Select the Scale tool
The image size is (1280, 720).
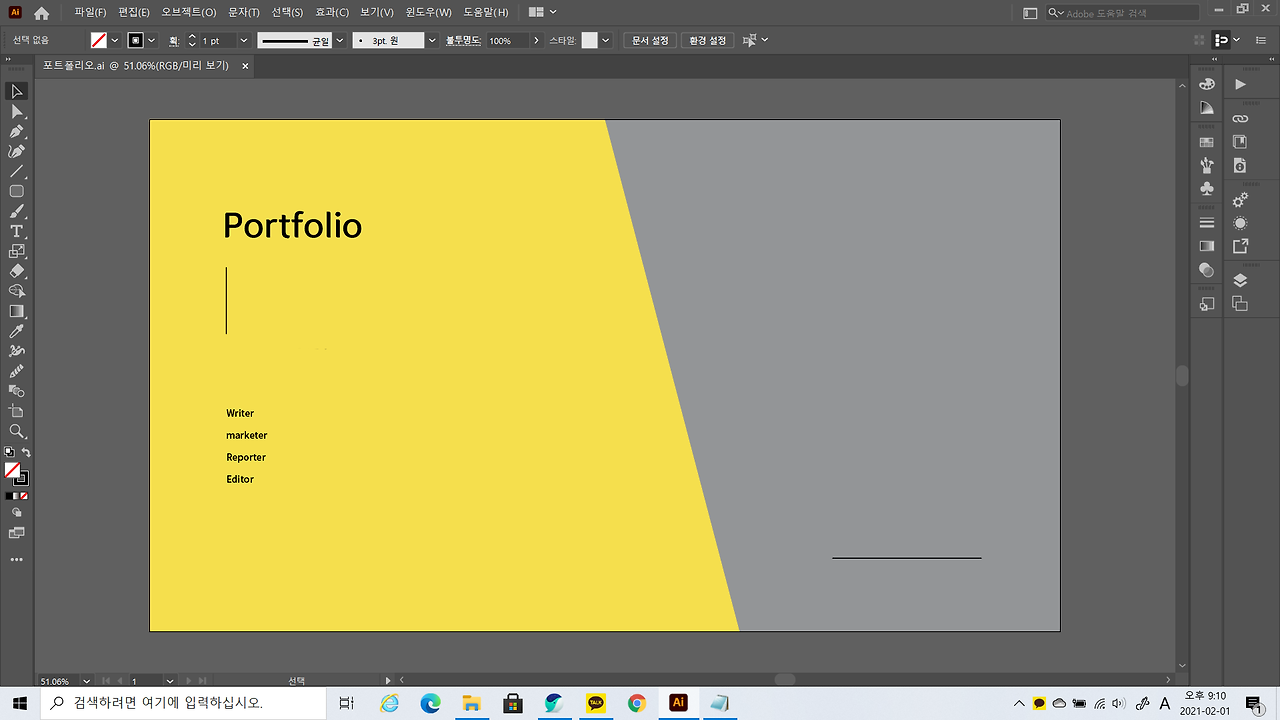pyautogui.click(x=17, y=251)
